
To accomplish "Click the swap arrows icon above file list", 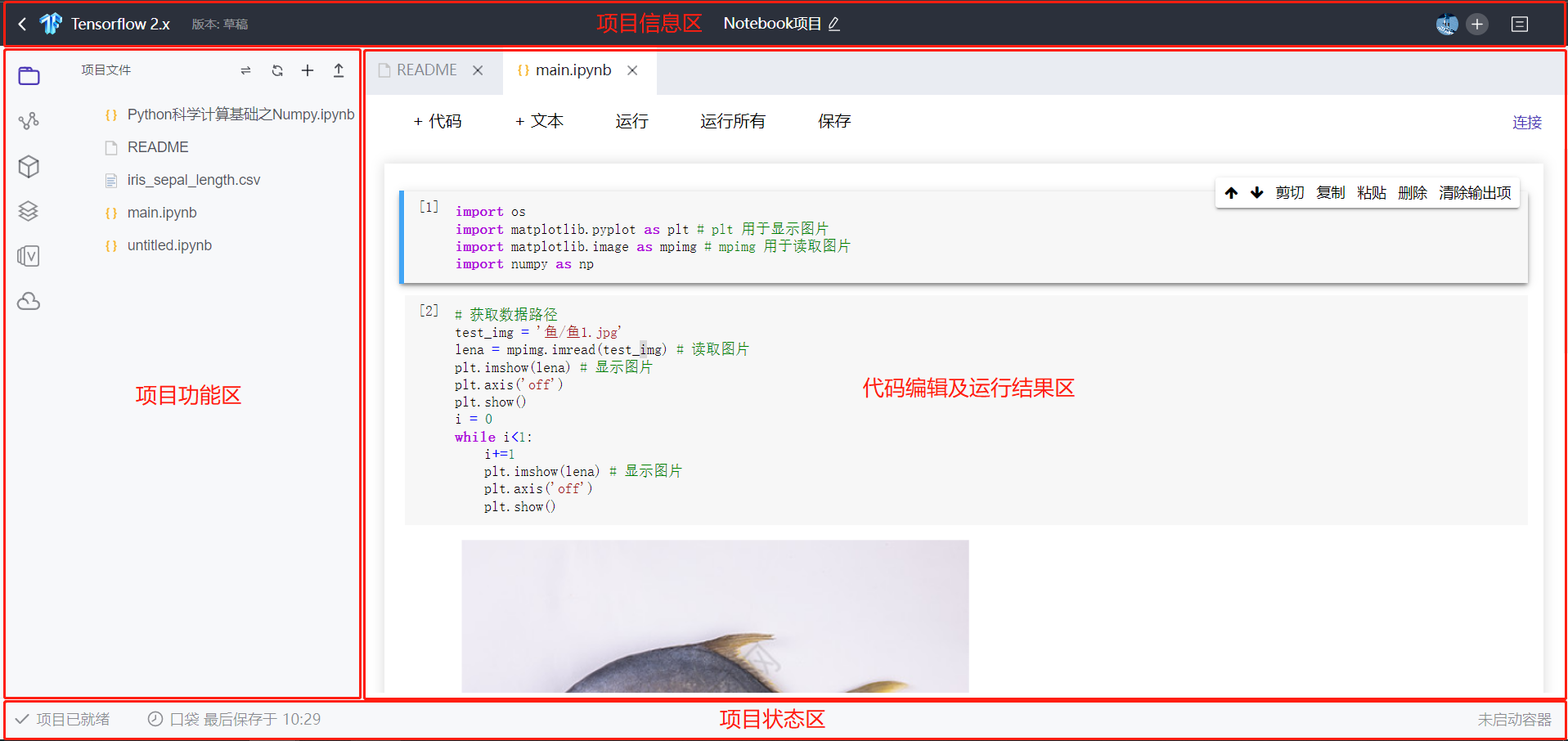I will pyautogui.click(x=245, y=70).
